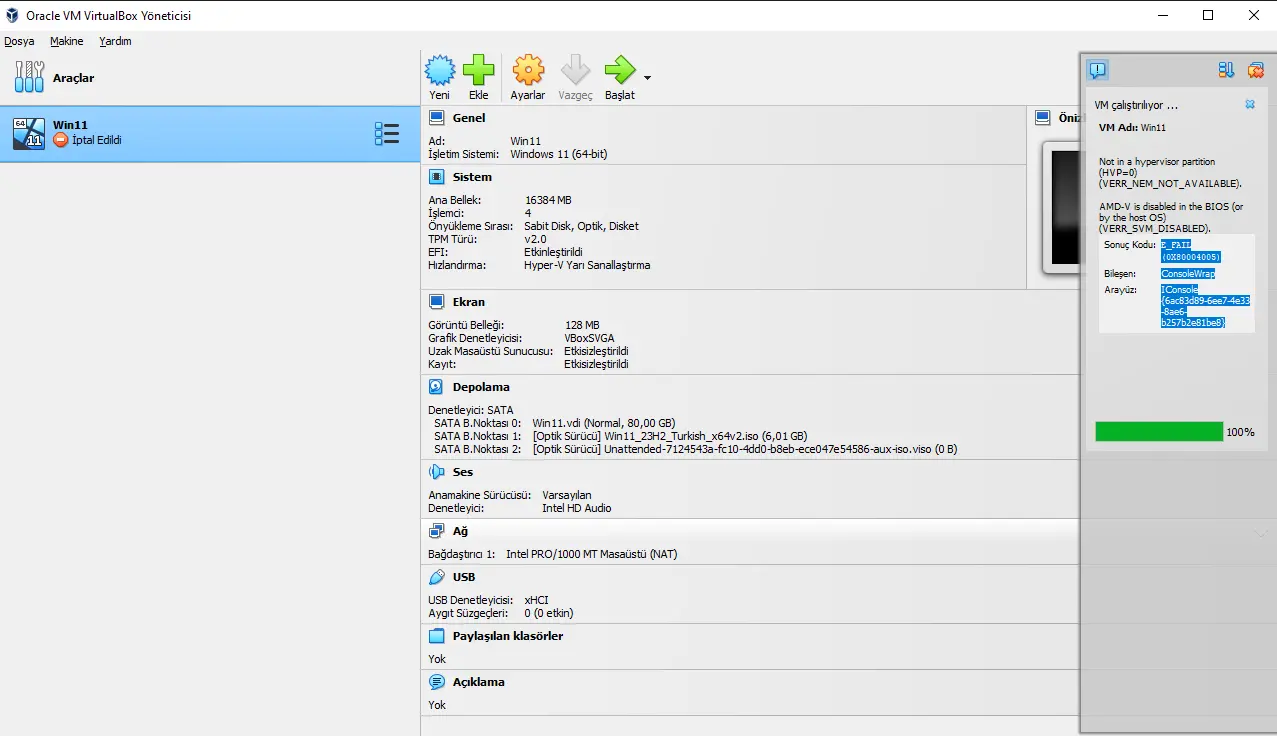Open the Depolama settings heading link

coord(481,387)
